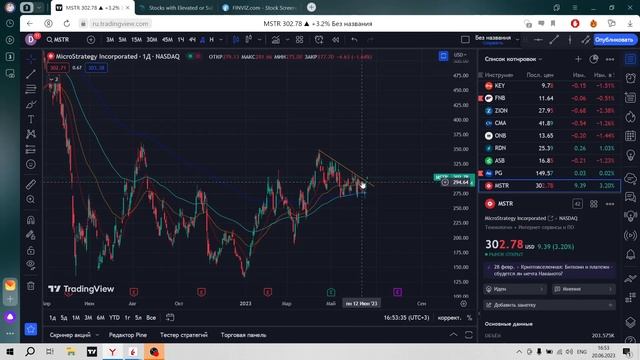Open the ideas lightbulb in right sidebar
The width and height of the screenshot is (640, 360).
tap(630, 155)
